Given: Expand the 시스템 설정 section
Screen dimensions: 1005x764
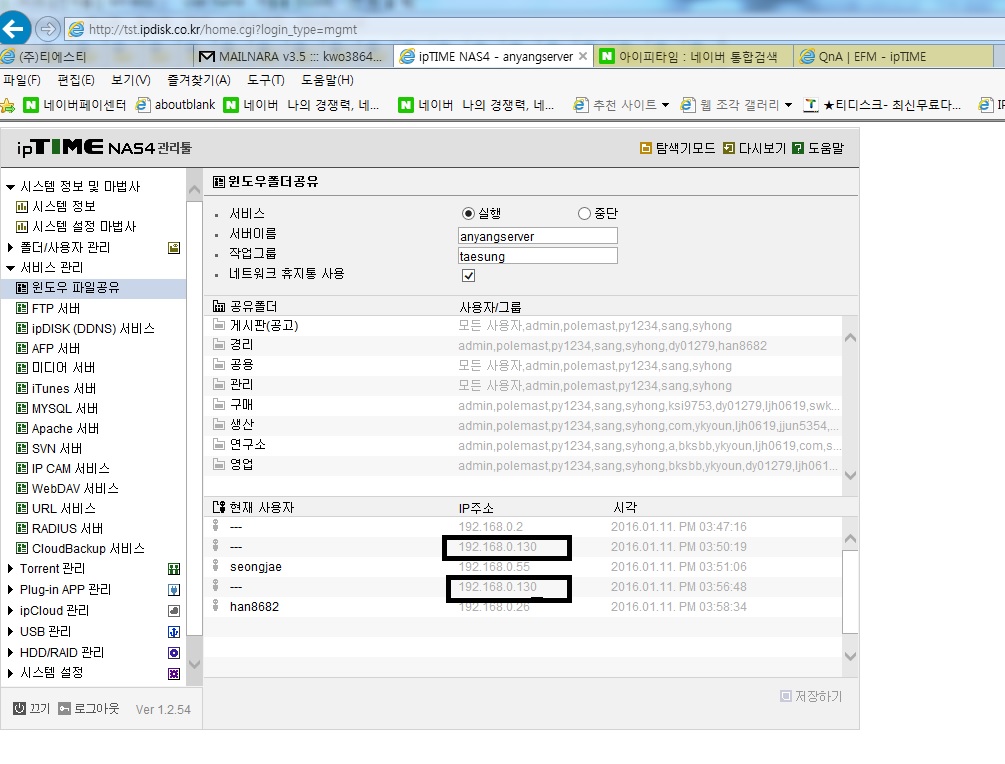Looking at the screenshot, I should click(10, 673).
